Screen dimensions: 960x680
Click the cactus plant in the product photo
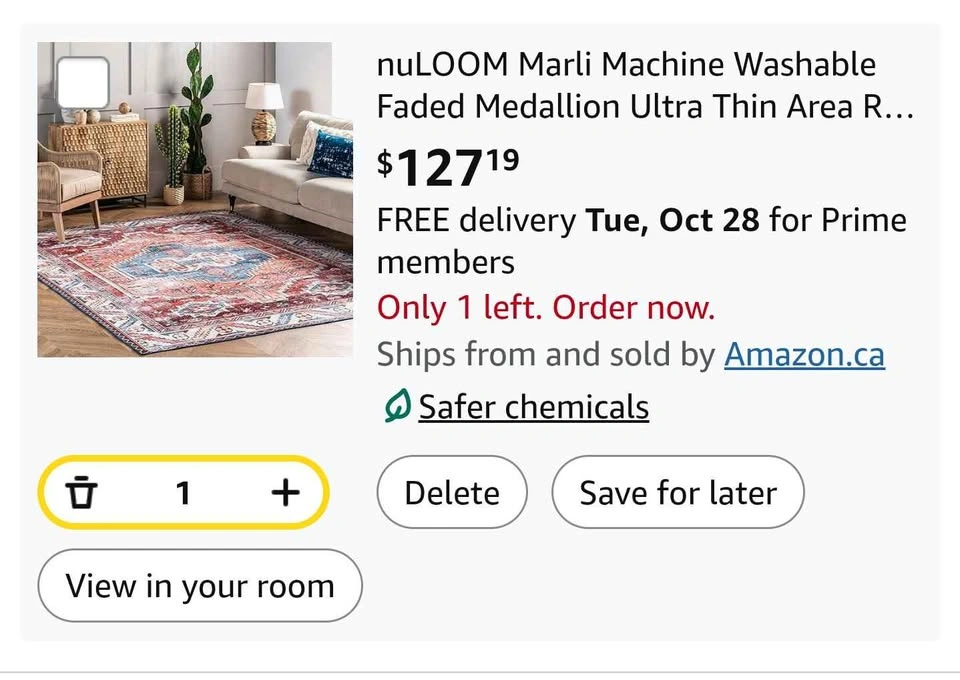tap(175, 150)
